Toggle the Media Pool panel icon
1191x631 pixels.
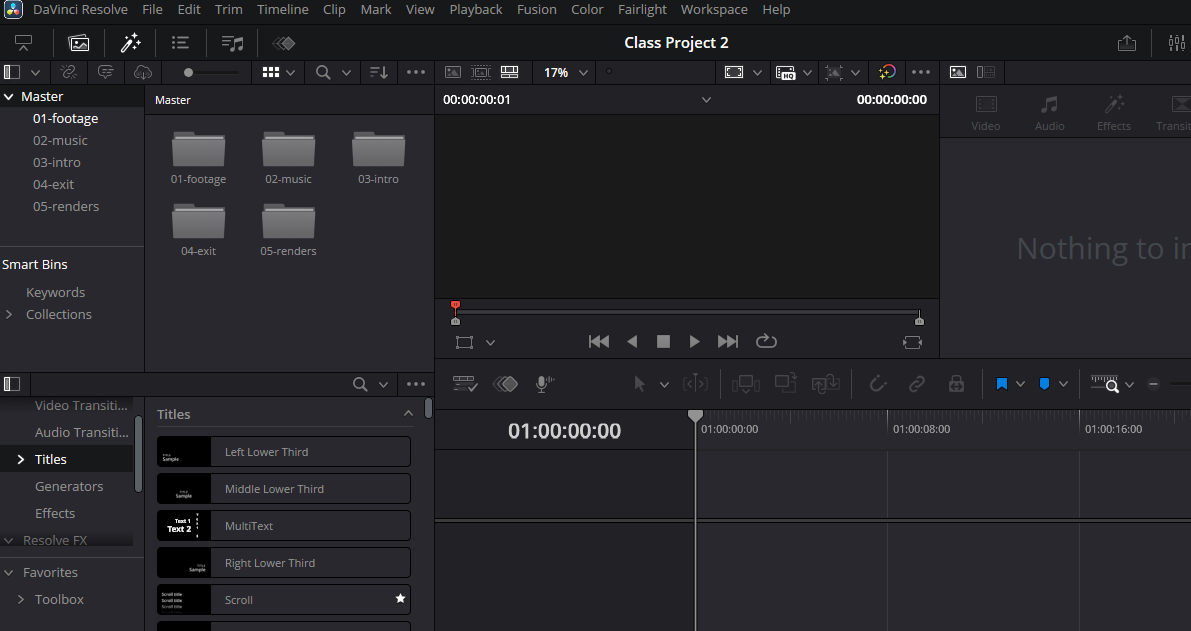[79, 43]
